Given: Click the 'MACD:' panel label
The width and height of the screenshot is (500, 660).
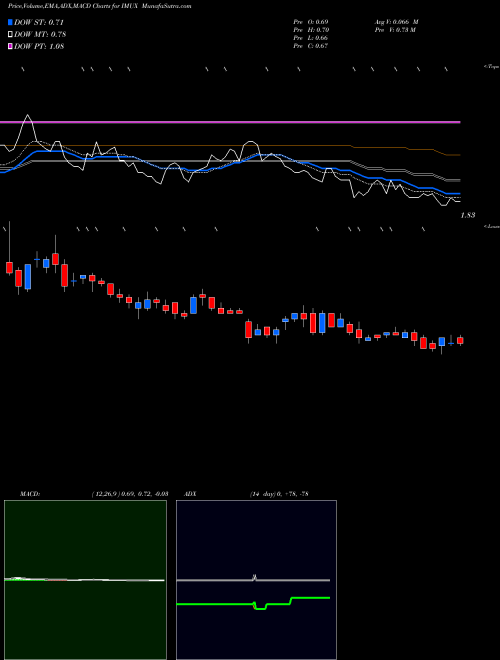Looking at the screenshot, I should [30, 494].
